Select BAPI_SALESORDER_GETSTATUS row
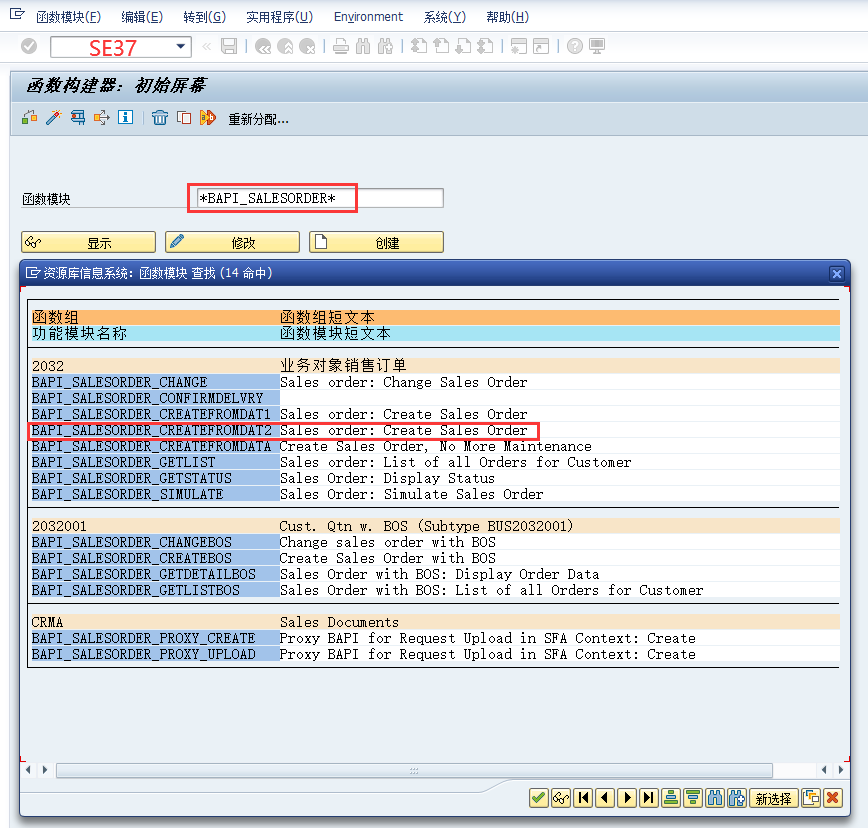This screenshot has height=828, width=868. (436, 479)
